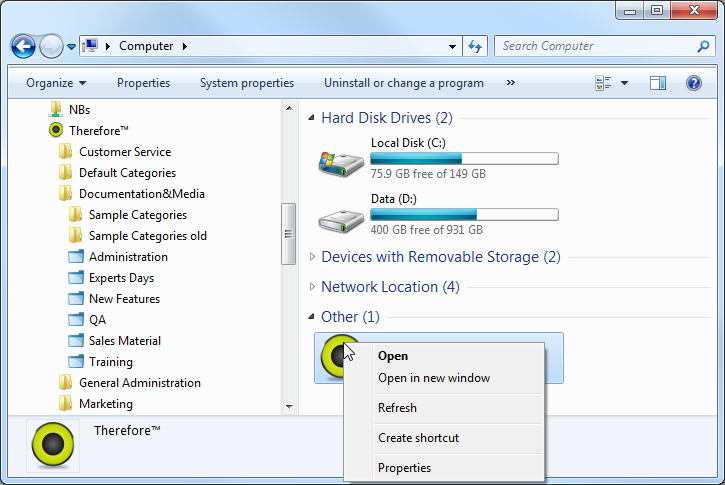Expand Devices with Removable Storage group
The image size is (725, 485).
coord(313,257)
